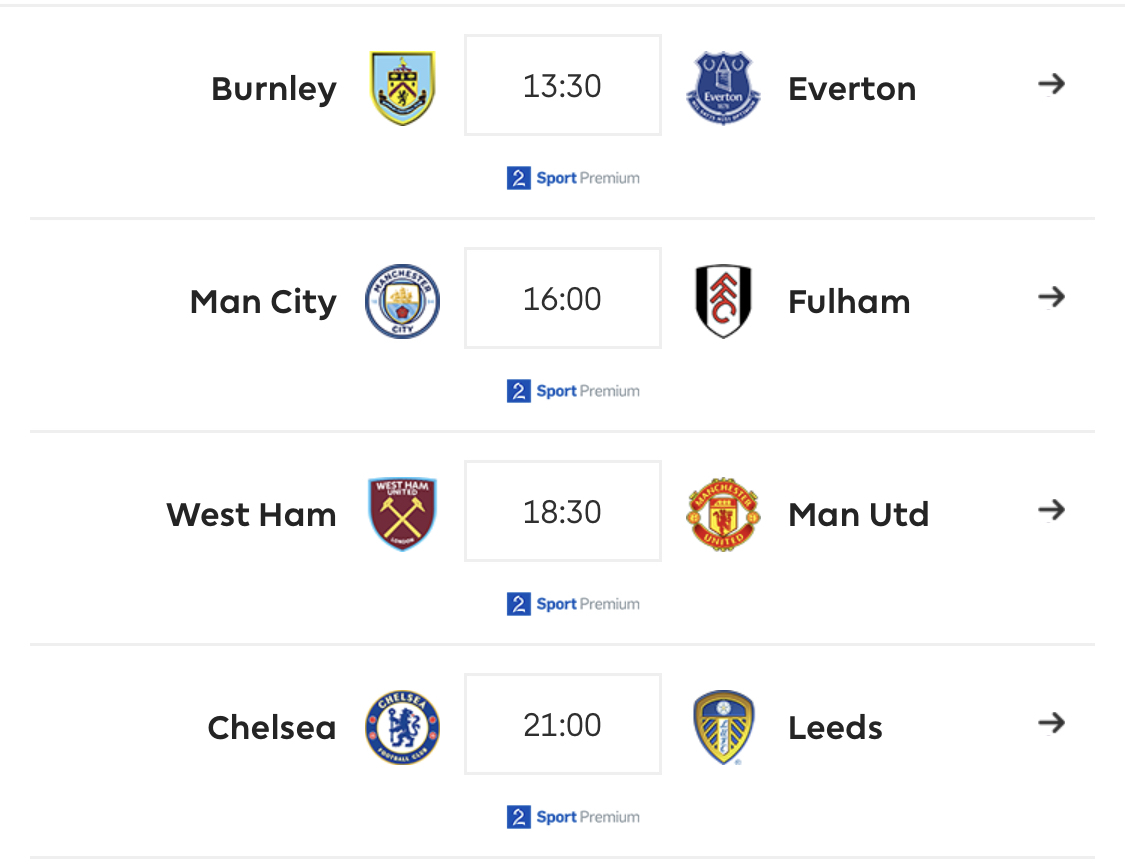Click the Burnley team name
Image resolution: width=1125 pixels, height=866 pixels.
click(273, 89)
